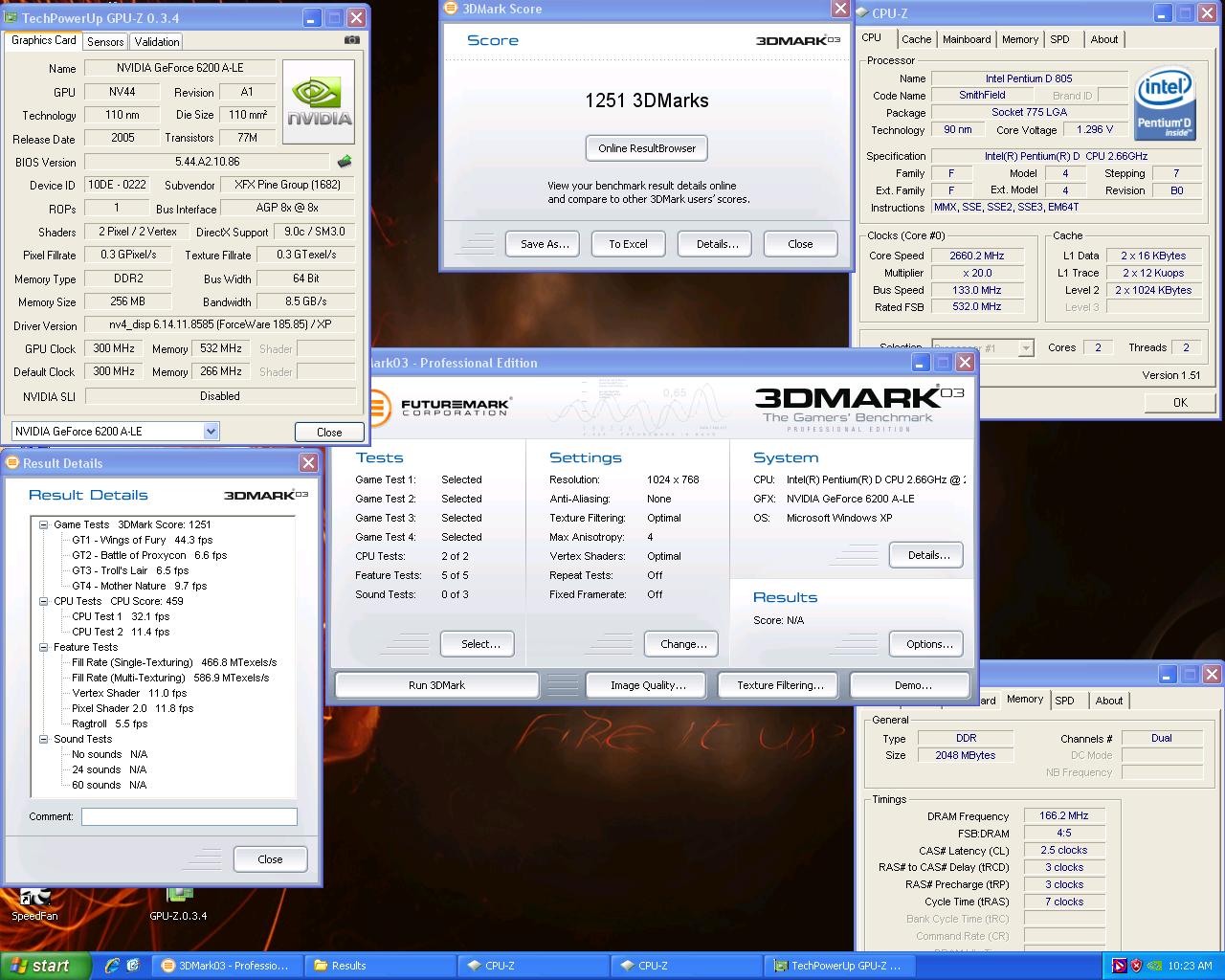Select 'Ragtroll' result row
The image size is (1225, 980).
click(x=109, y=724)
